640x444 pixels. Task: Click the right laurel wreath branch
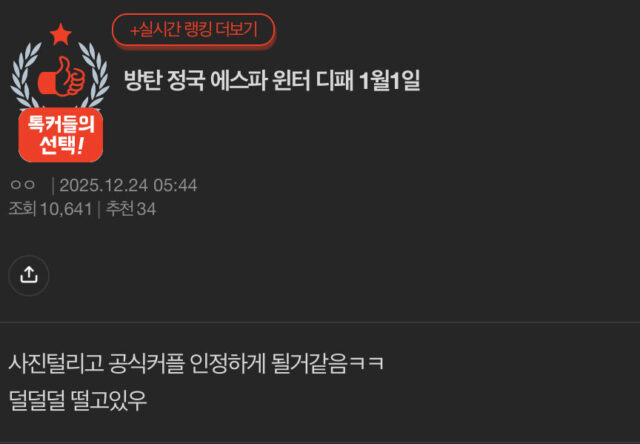[94, 76]
